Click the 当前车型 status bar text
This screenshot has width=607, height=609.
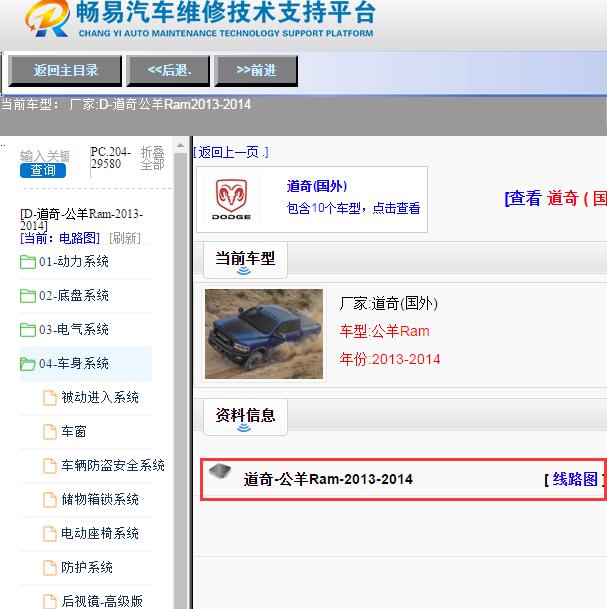[x=126, y=105]
